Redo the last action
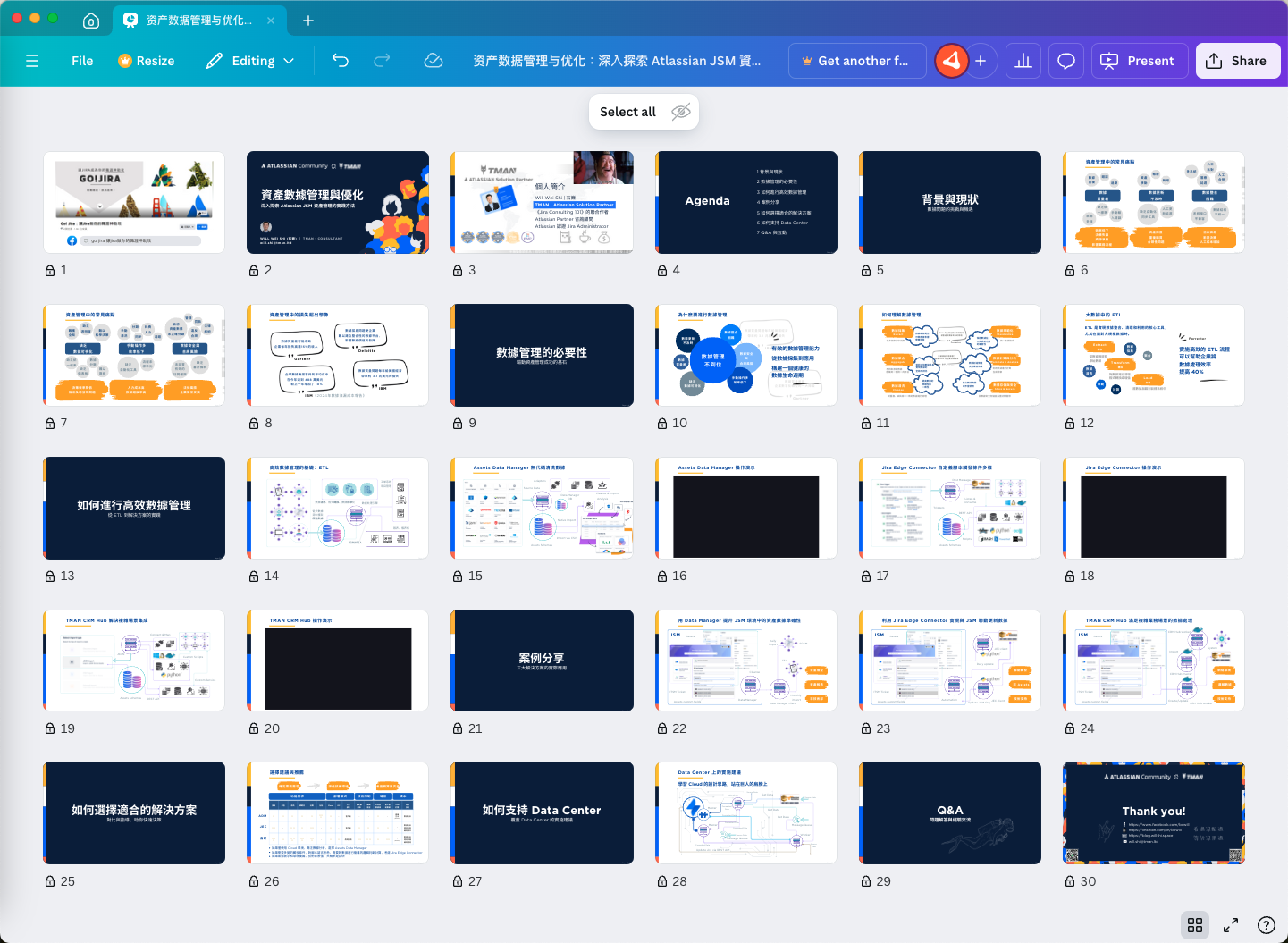This screenshot has width=1288, height=943. click(382, 61)
